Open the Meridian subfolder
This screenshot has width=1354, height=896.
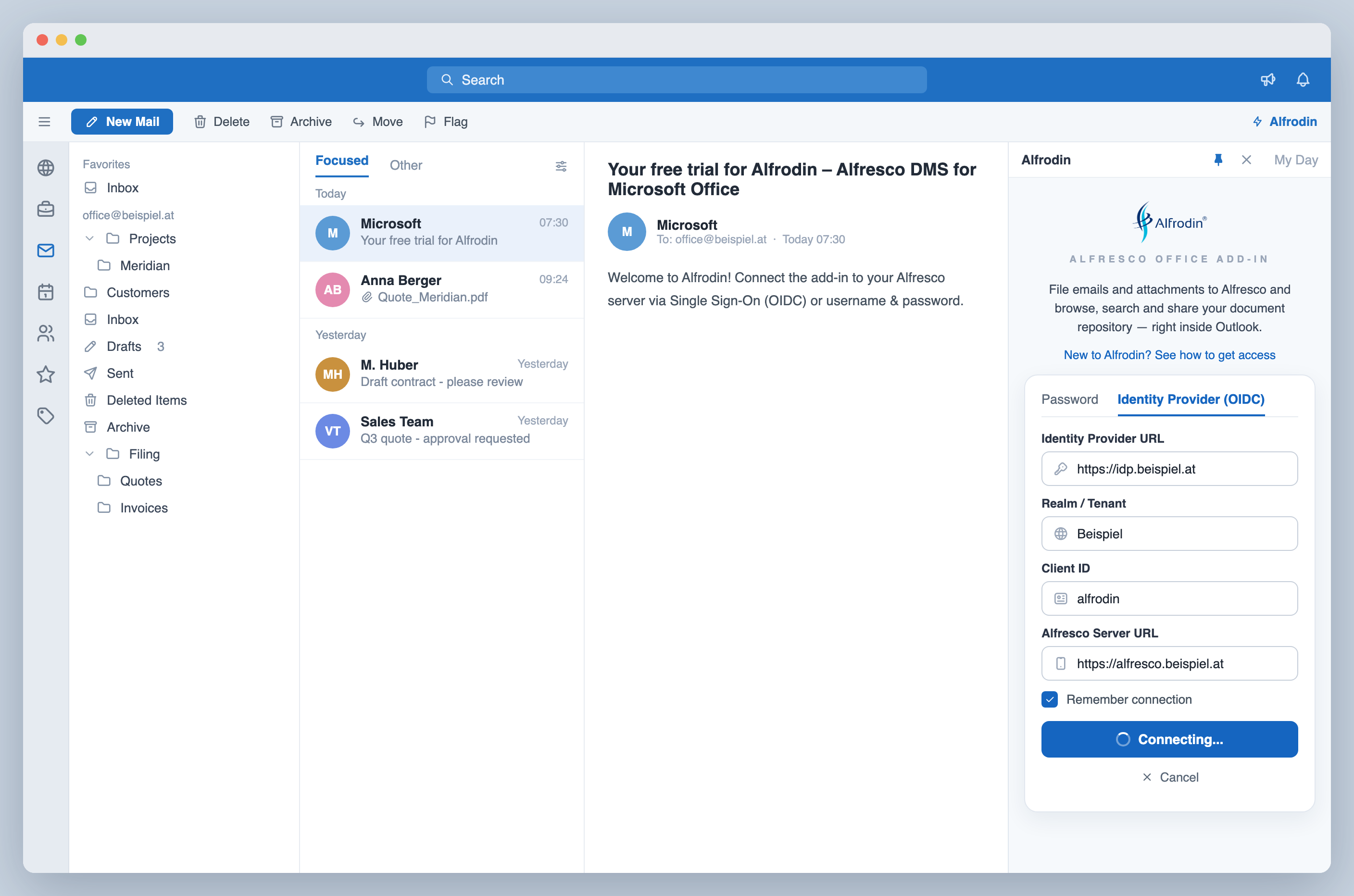pos(184,266)
